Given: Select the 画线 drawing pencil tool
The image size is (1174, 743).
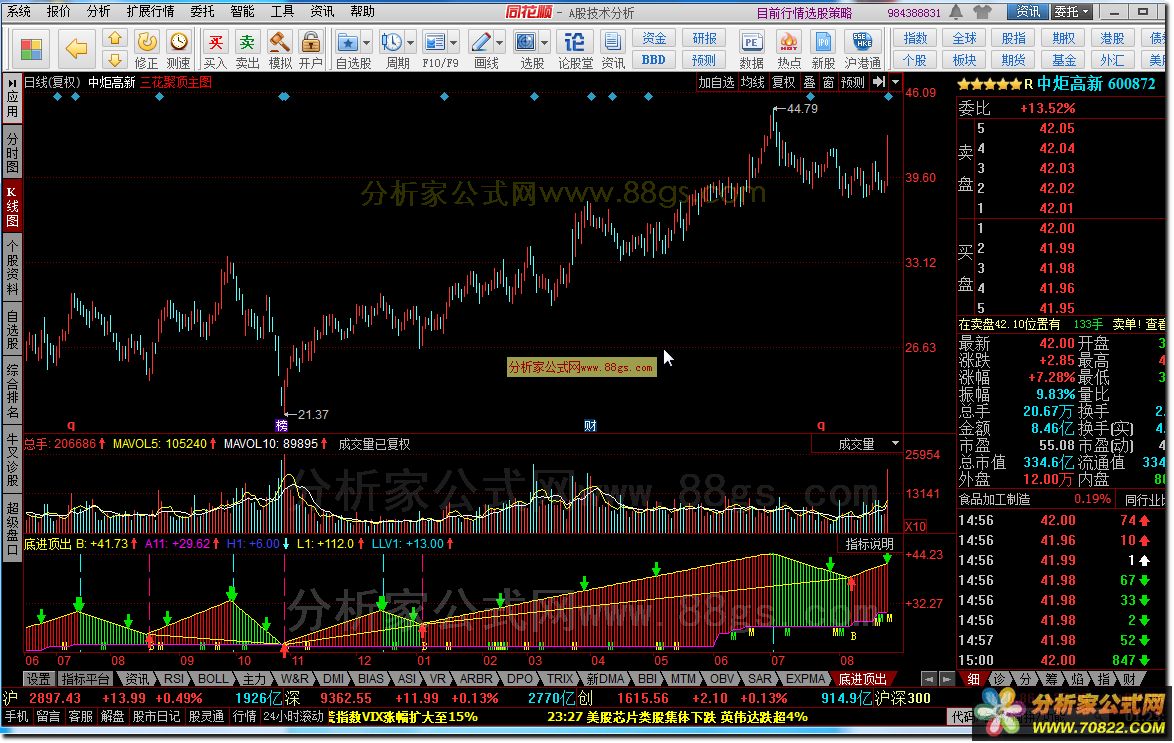Looking at the screenshot, I should point(481,49).
